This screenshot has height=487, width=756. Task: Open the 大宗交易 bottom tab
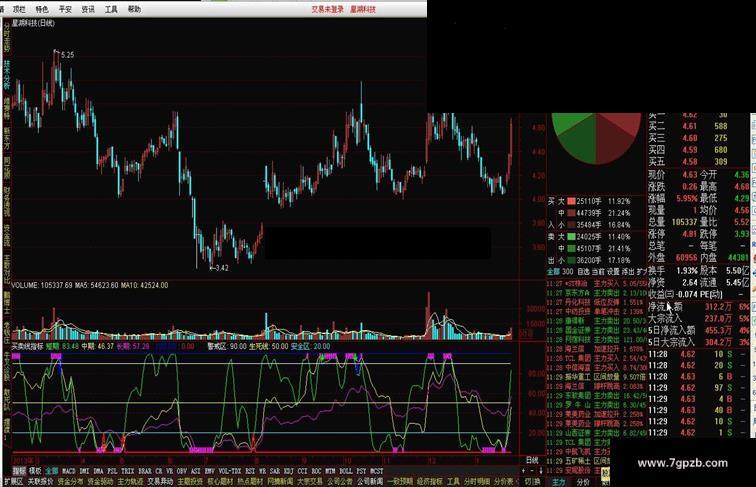310,481
